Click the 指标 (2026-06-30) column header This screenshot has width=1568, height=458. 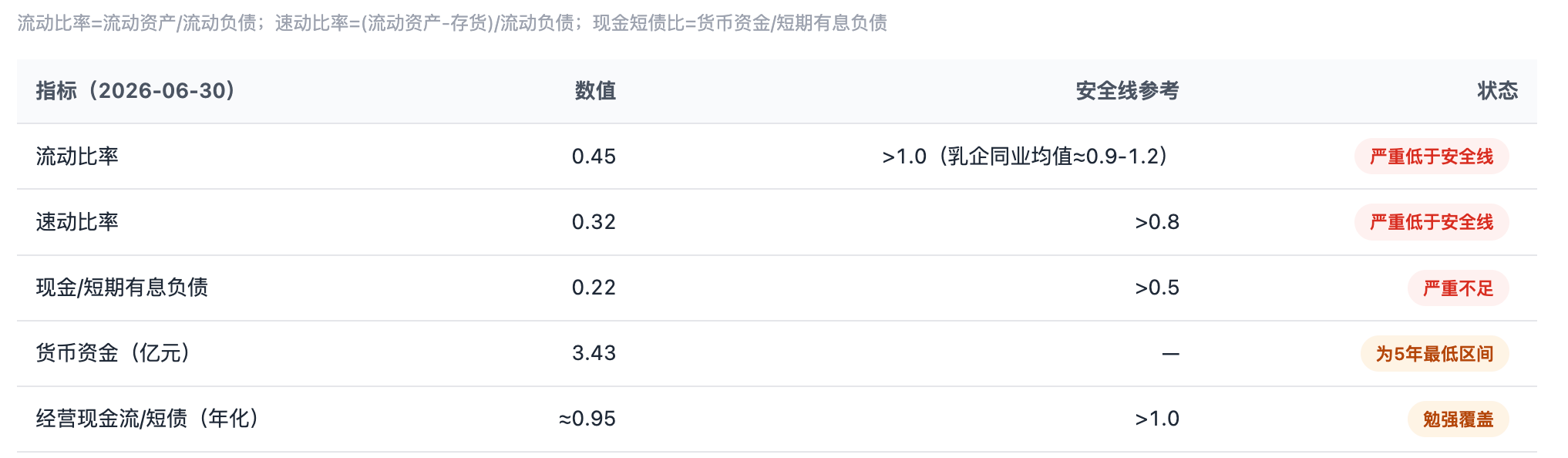tap(136, 91)
